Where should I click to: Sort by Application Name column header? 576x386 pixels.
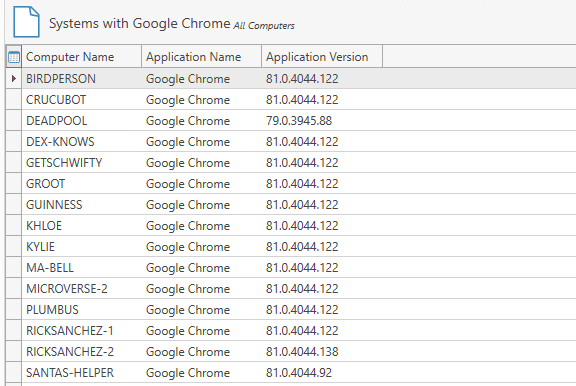click(202, 57)
